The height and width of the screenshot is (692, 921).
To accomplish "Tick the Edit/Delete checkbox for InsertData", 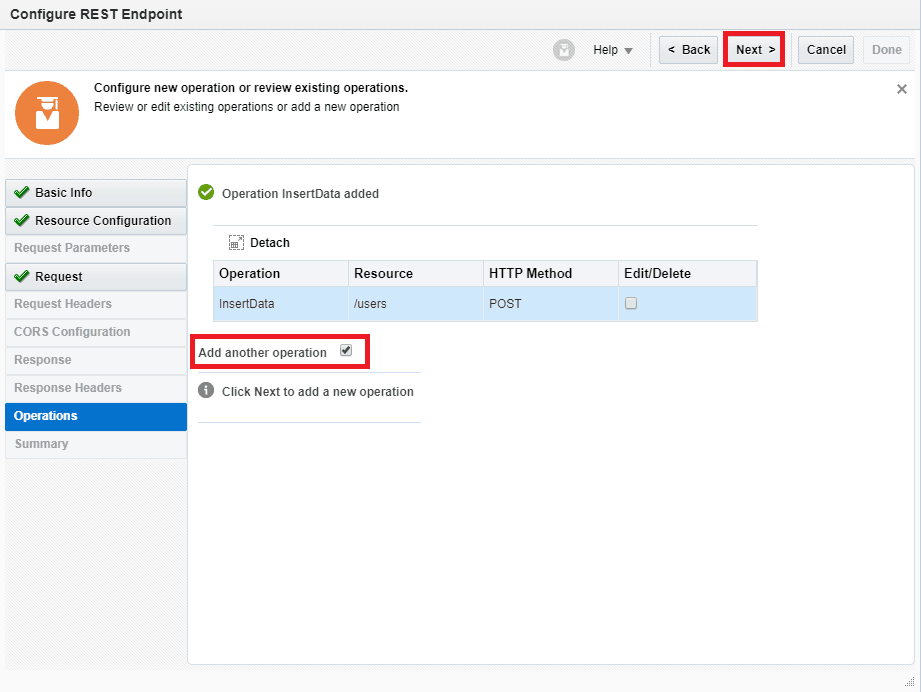I will click(x=631, y=303).
